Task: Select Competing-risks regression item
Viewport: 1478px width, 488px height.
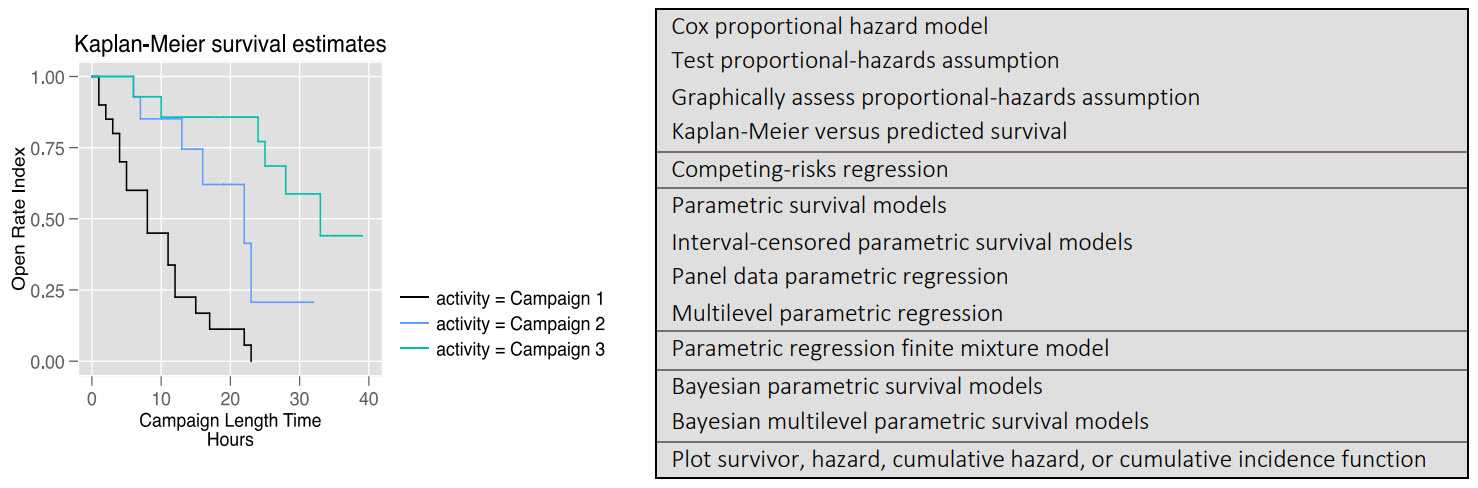Action: coord(810,170)
